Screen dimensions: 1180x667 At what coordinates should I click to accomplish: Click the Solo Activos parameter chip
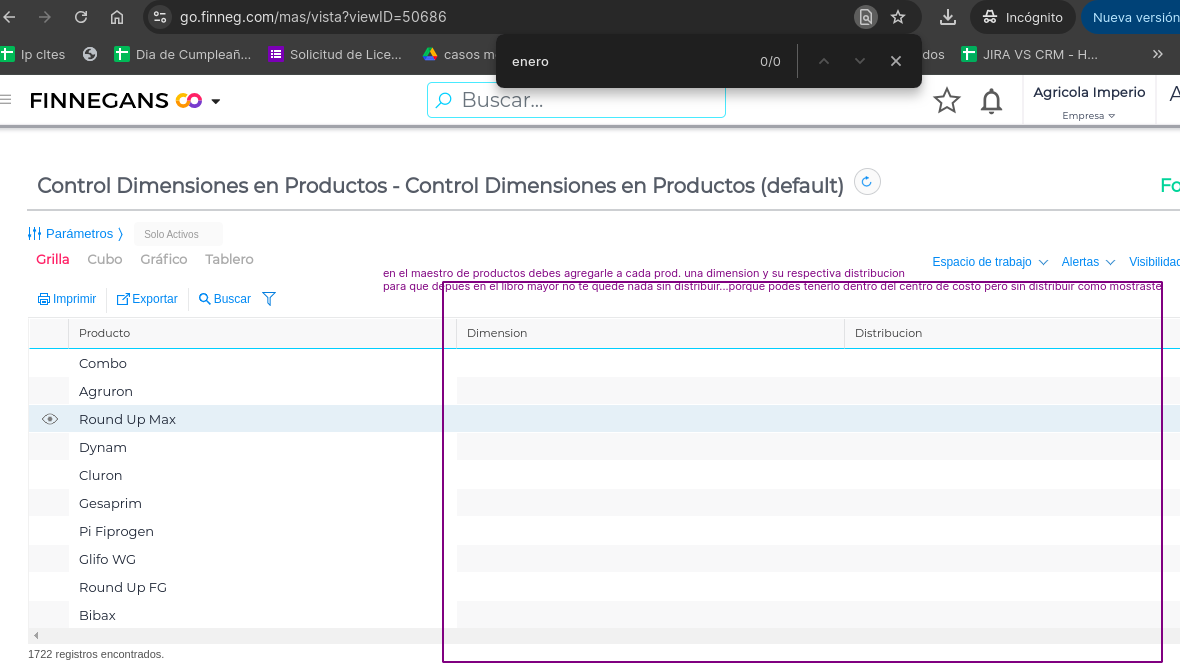click(178, 234)
